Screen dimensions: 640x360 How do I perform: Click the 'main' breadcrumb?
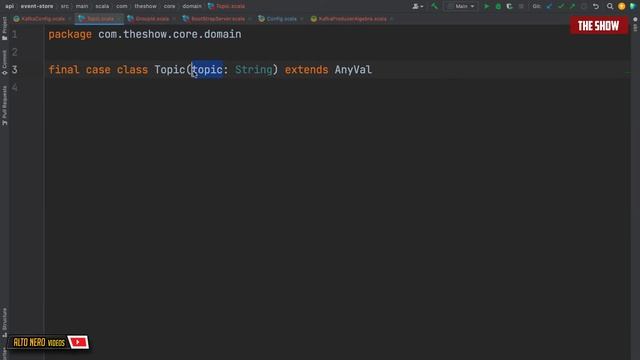point(82,6)
